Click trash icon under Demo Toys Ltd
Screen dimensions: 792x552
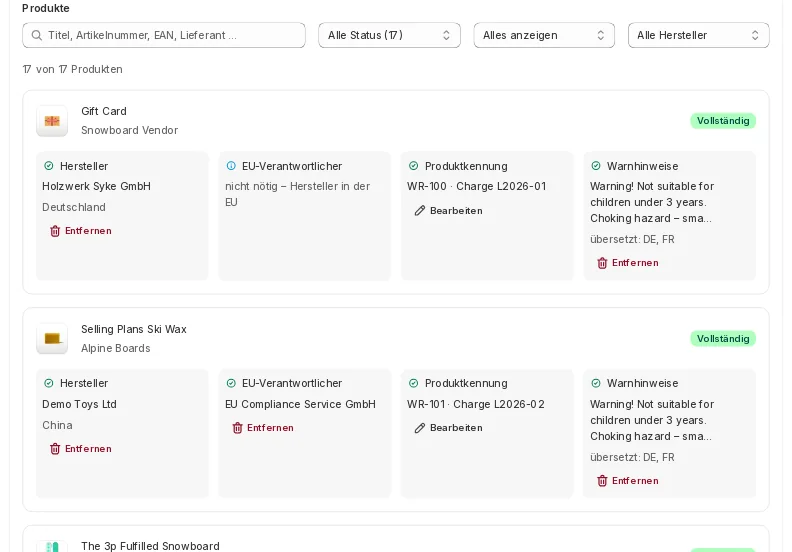pos(55,448)
